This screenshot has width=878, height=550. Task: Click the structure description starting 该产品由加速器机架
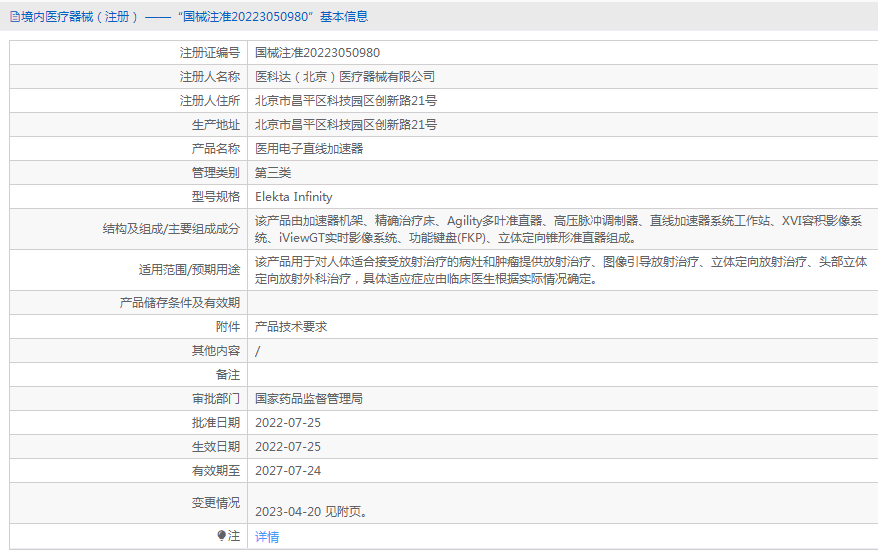pyautogui.click(x=558, y=229)
